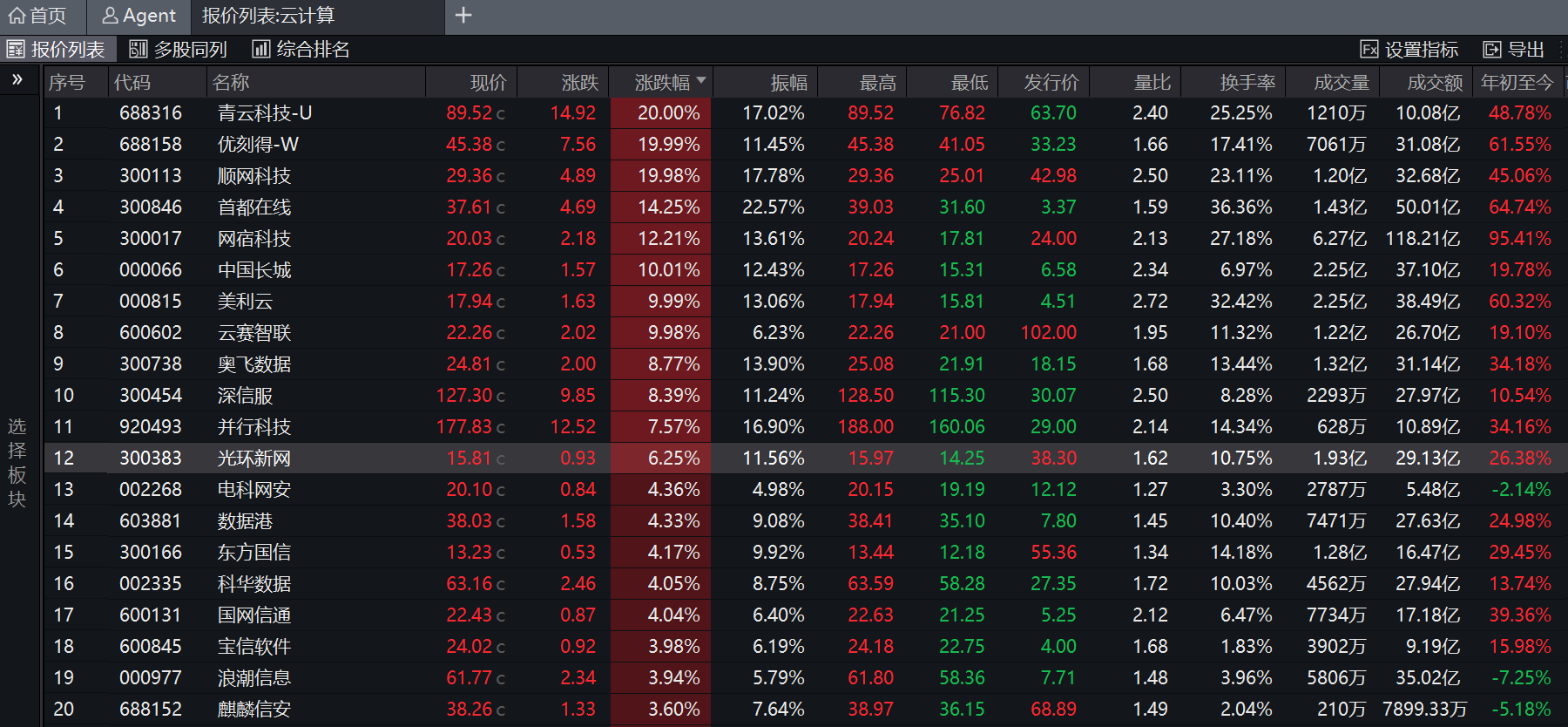Image resolution: width=1568 pixels, height=727 pixels.
Task: Select the 浪潮信息 row
Action: click(x=253, y=678)
